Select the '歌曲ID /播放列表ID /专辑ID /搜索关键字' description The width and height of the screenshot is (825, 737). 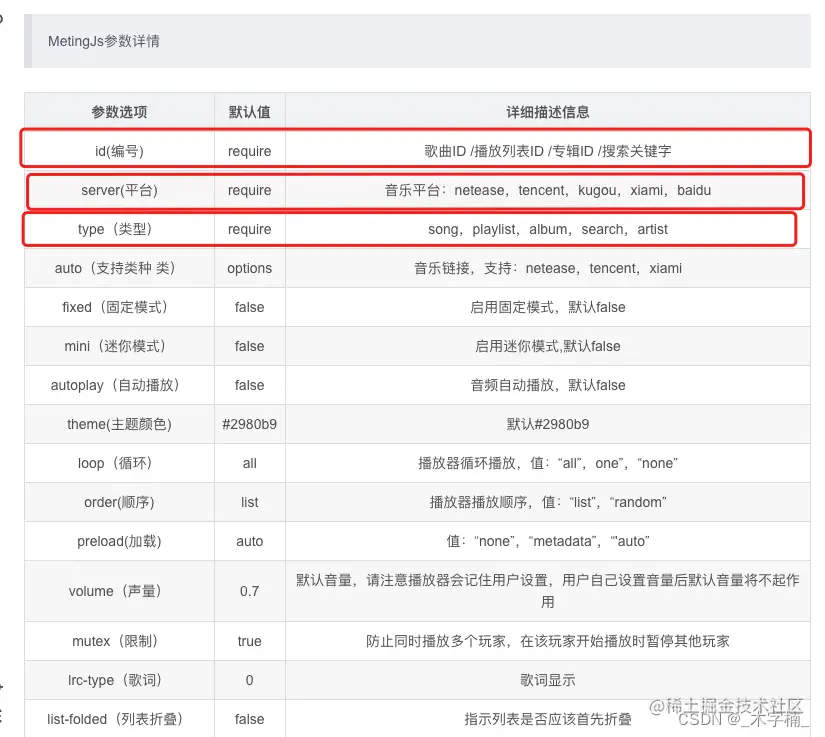coord(548,152)
